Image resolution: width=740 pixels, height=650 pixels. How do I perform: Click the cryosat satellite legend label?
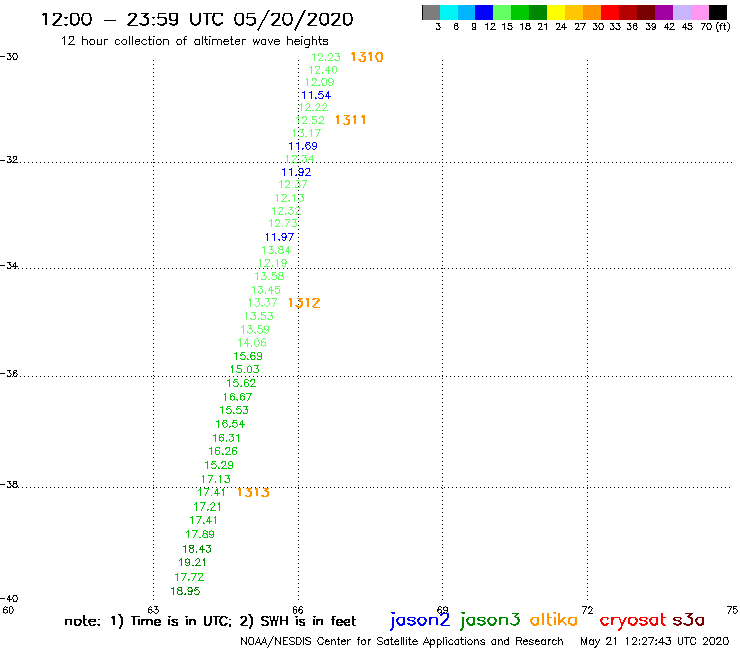[x=633, y=620]
